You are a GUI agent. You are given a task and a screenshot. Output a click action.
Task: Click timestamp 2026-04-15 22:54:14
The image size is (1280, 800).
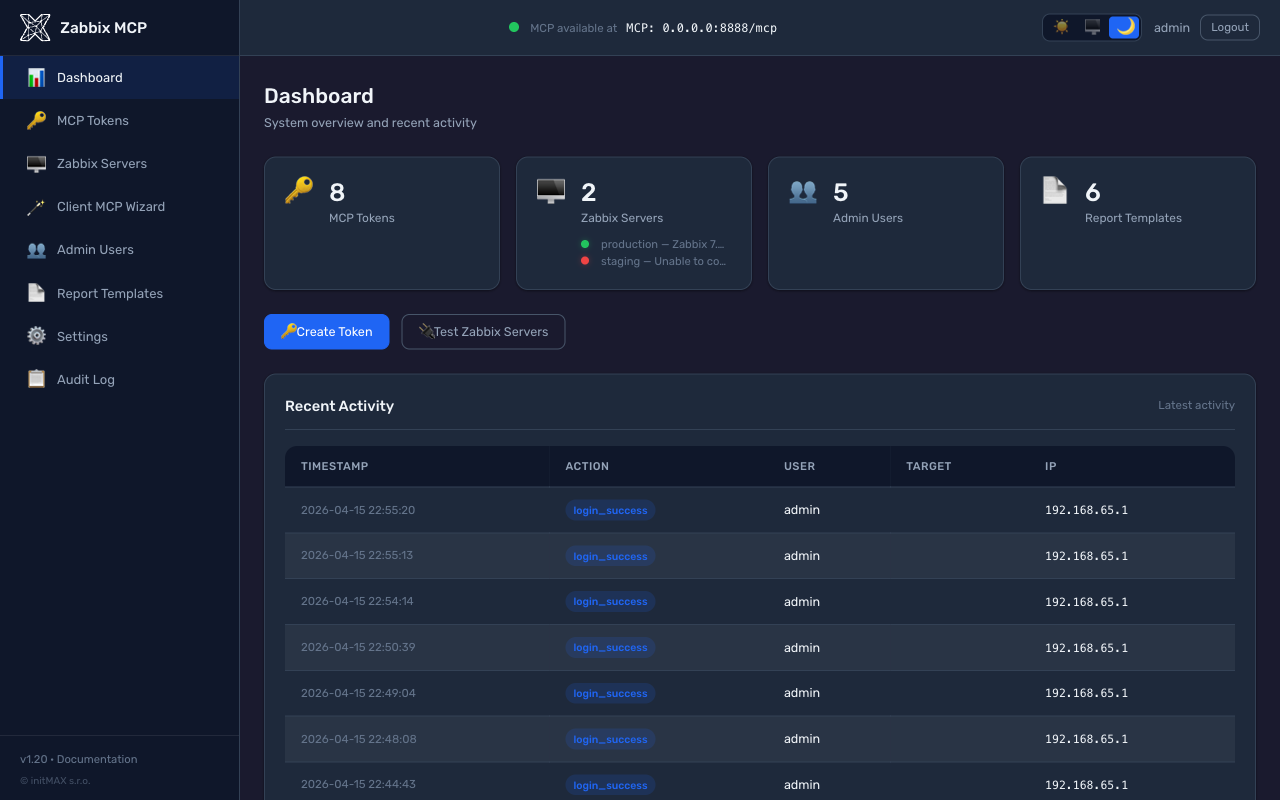point(357,601)
